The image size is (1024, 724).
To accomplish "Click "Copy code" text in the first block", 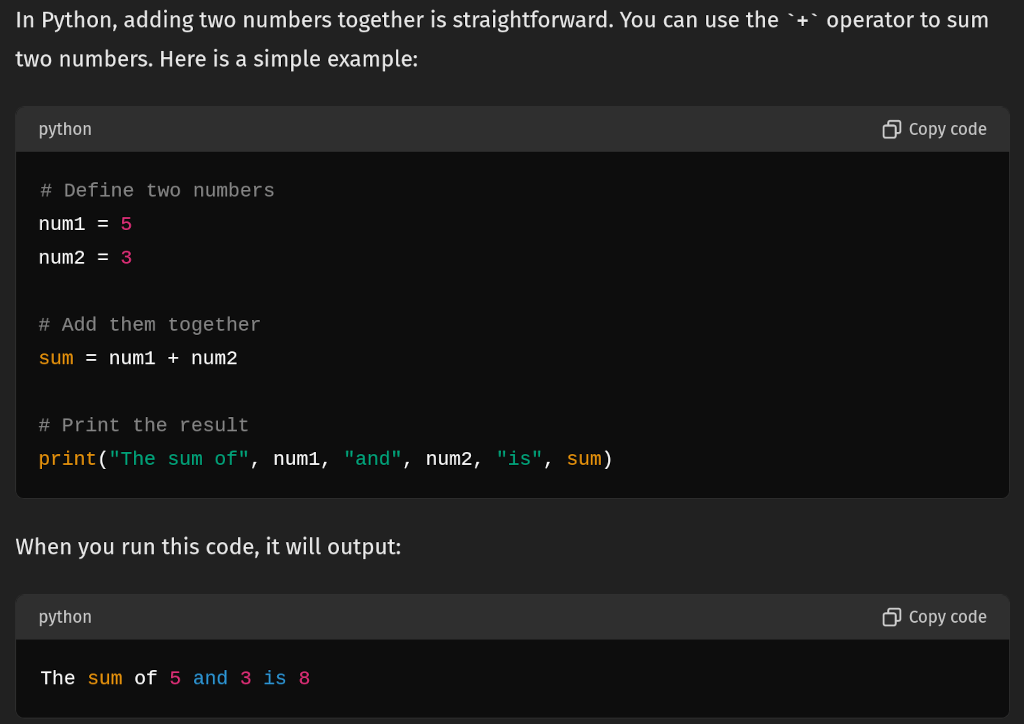I will point(948,129).
